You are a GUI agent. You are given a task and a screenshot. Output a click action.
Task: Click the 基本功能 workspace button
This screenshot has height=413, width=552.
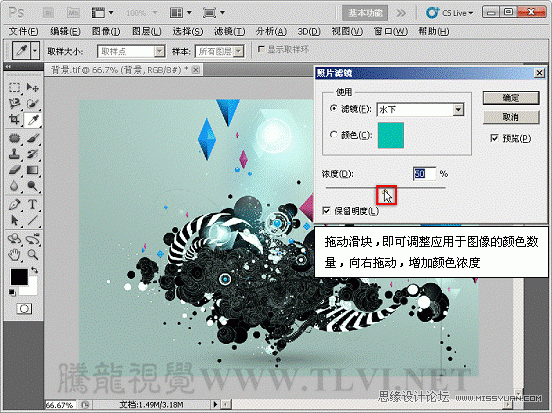(x=365, y=13)
